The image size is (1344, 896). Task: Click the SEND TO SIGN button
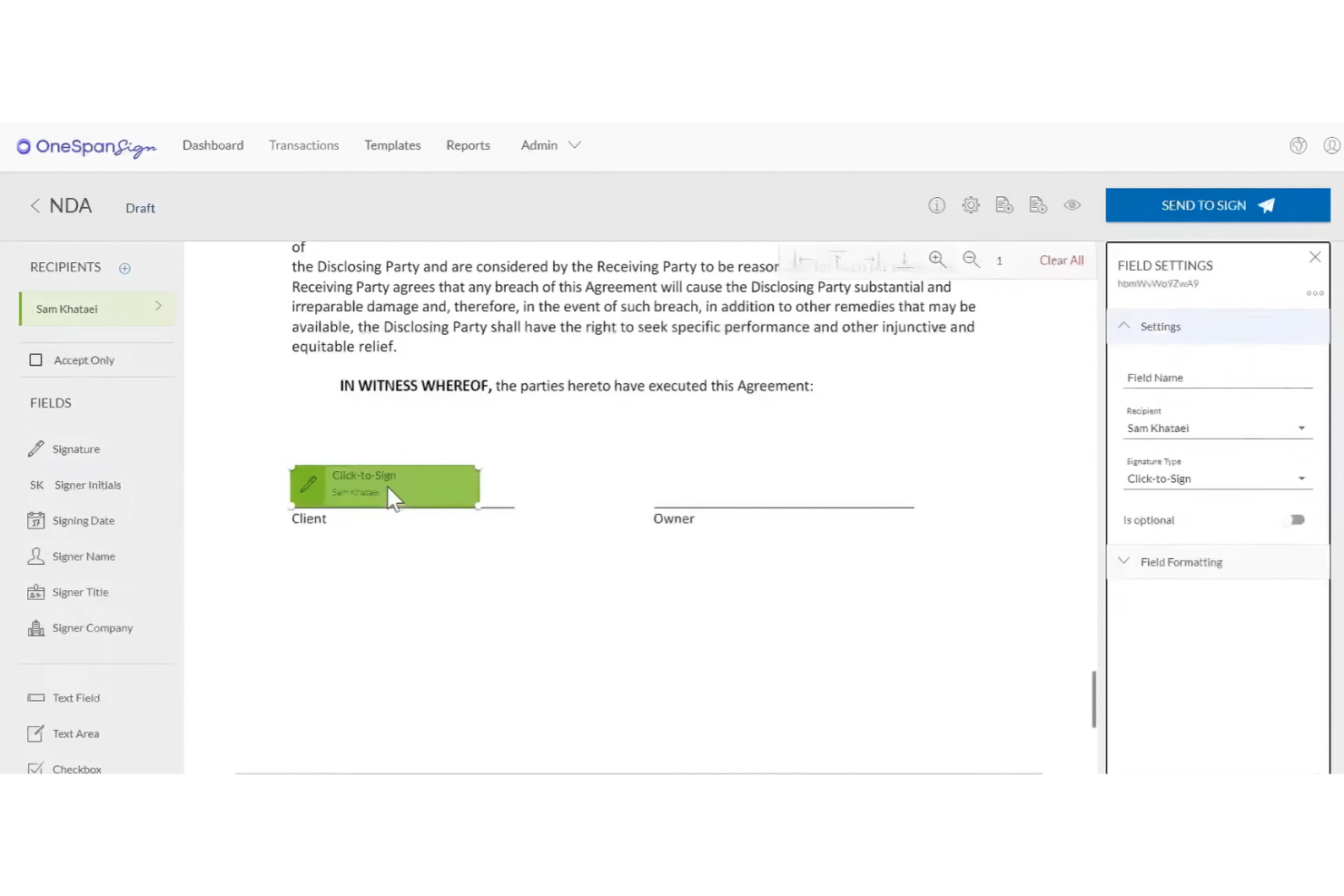point(1217,205)
